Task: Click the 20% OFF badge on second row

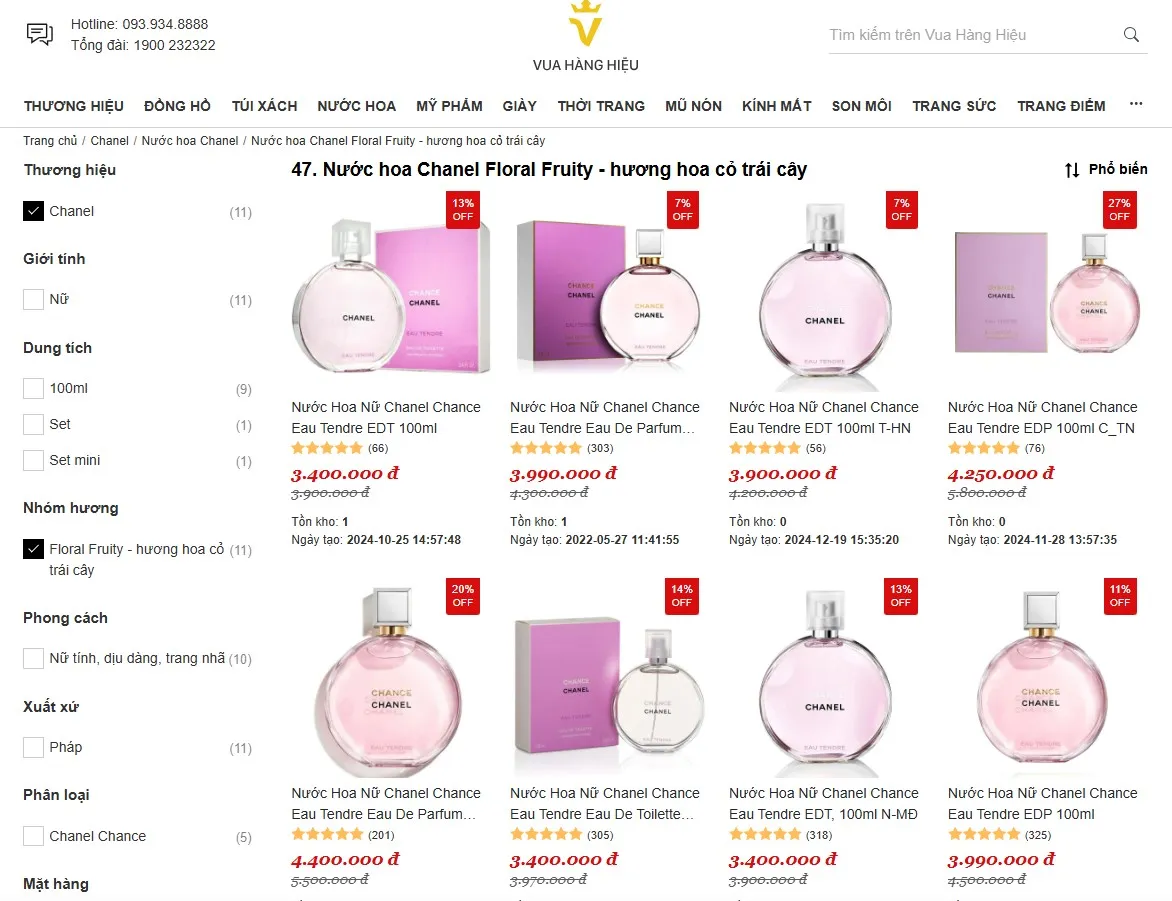Action: coord(462,594)
